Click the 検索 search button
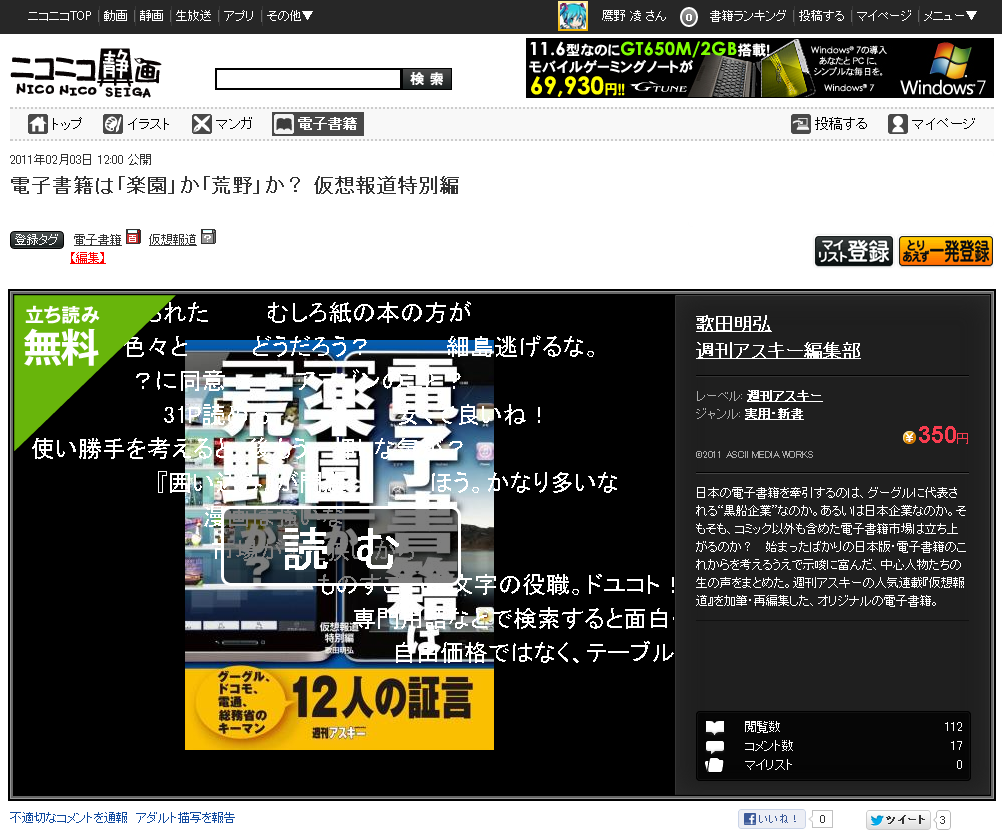The image size is (1002, 835). 426,79
